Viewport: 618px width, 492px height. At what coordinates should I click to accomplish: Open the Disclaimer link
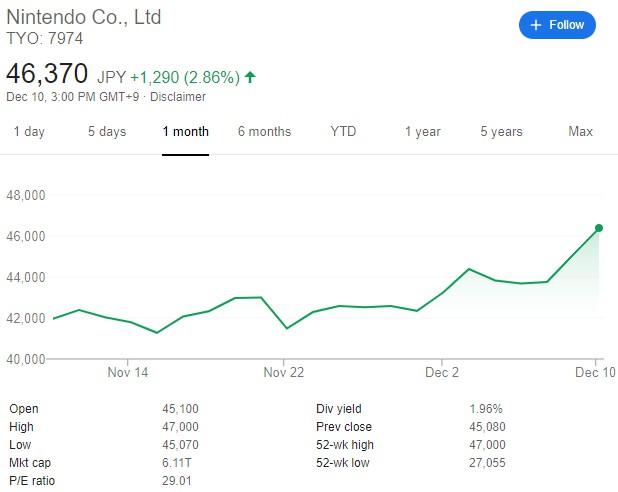click(x=178, y=97)
